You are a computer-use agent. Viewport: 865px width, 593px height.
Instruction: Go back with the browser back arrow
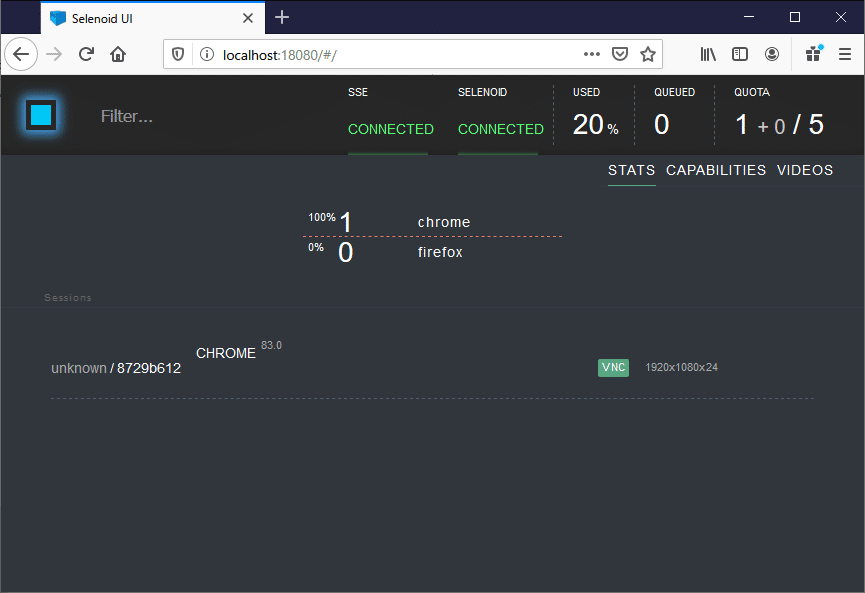[x=21, y=54]
